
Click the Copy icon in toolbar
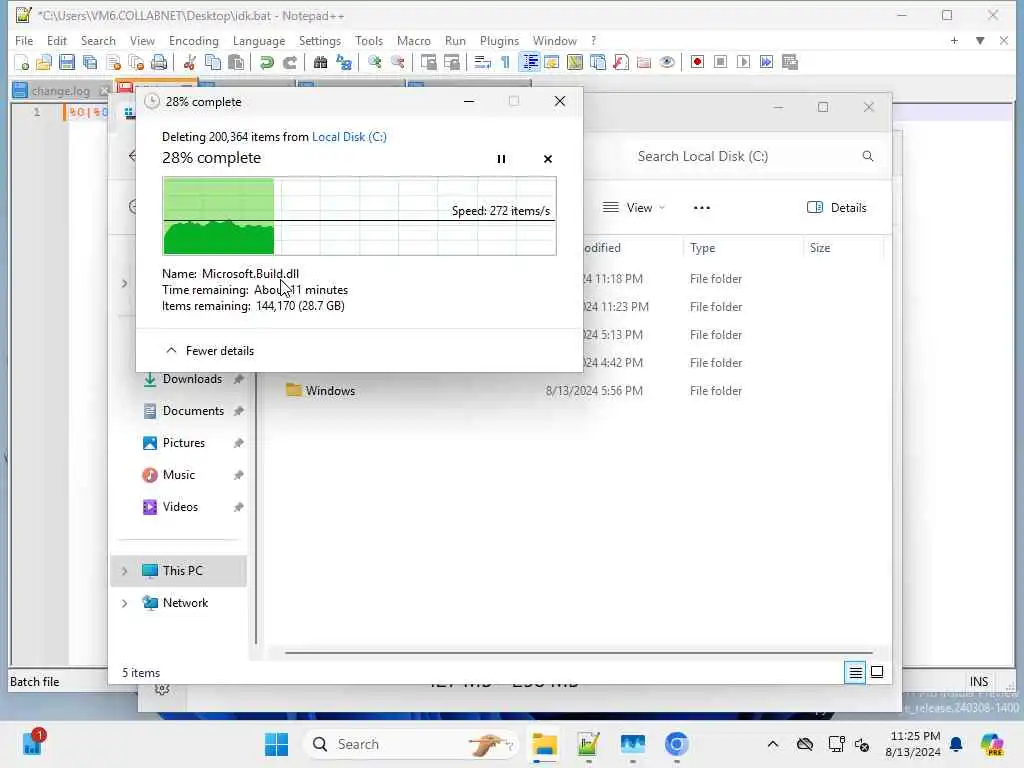coord(213,62)
